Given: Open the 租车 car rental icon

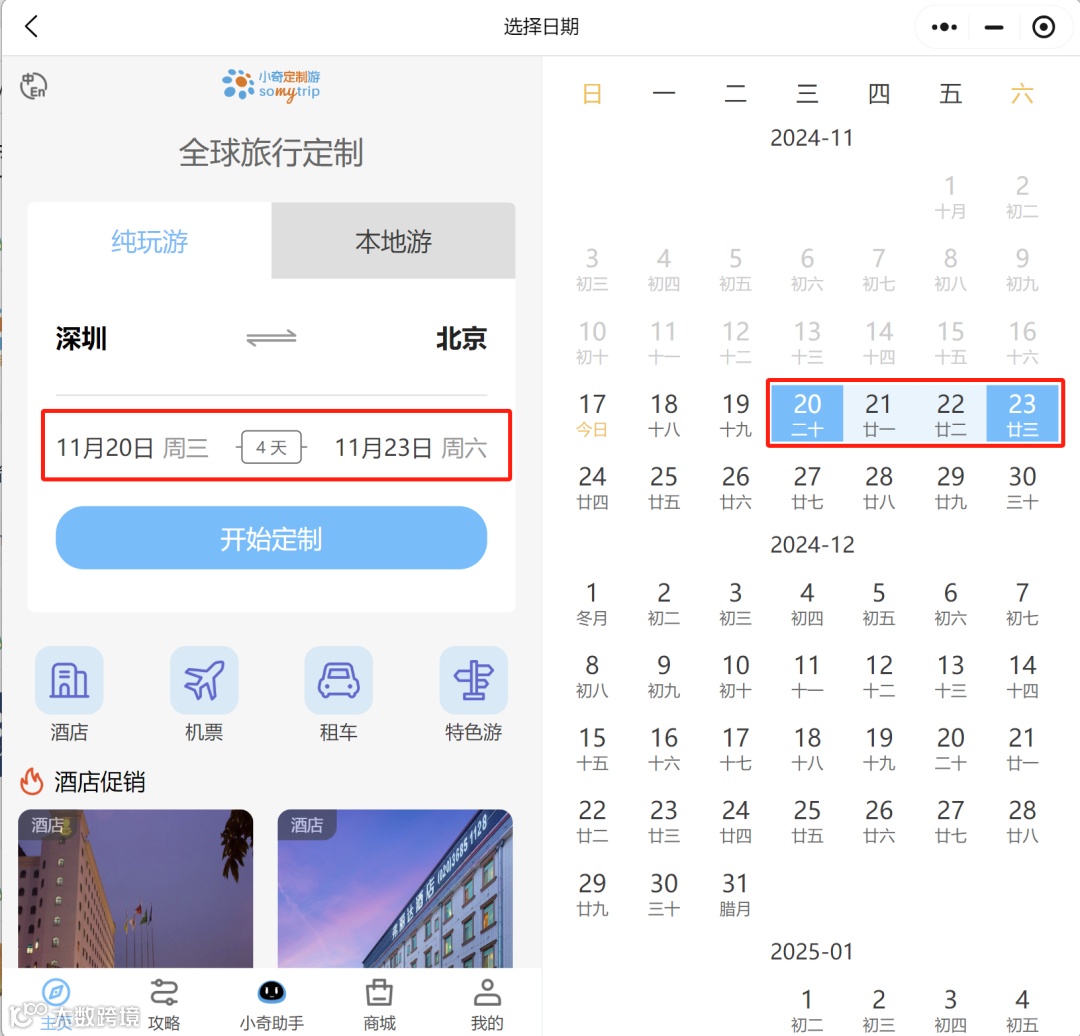Looking at the screenshot, I should [338, 680].
